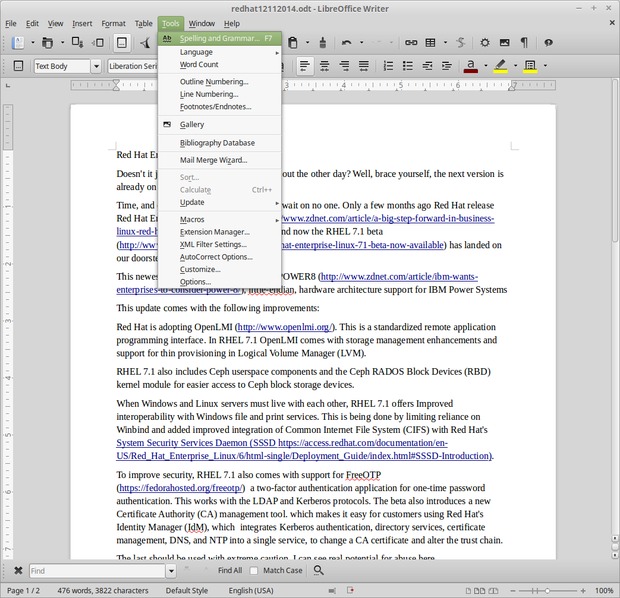Screen dimensions: 620x598
Task: Click the Undo icon
Action: click(x=346, y=43)
